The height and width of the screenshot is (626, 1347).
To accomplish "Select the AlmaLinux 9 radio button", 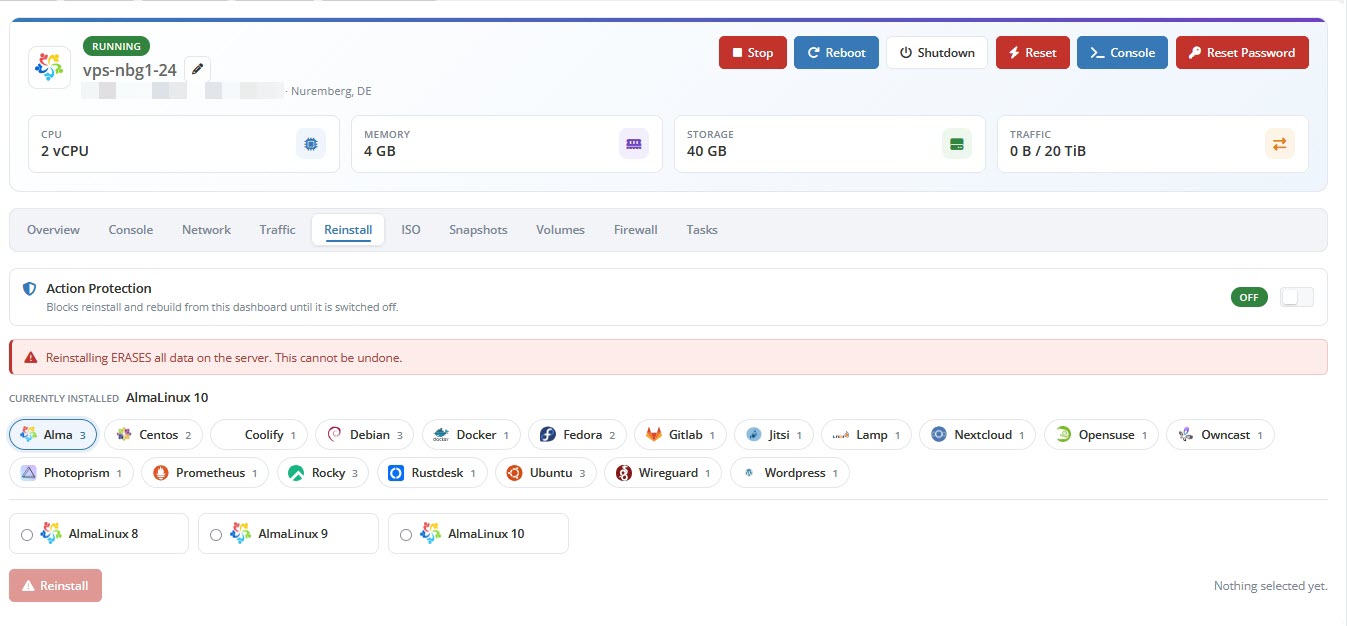I will [x=216, y=535].
